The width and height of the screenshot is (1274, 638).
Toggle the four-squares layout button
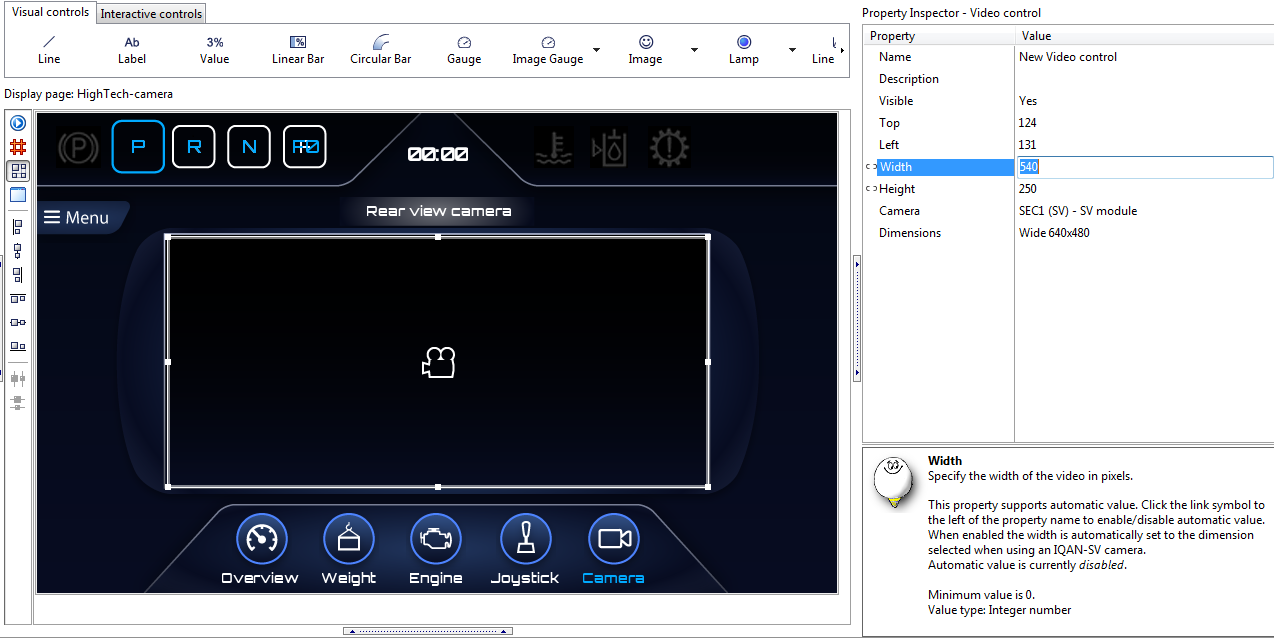pyautogui.click(x=18, y=171)
